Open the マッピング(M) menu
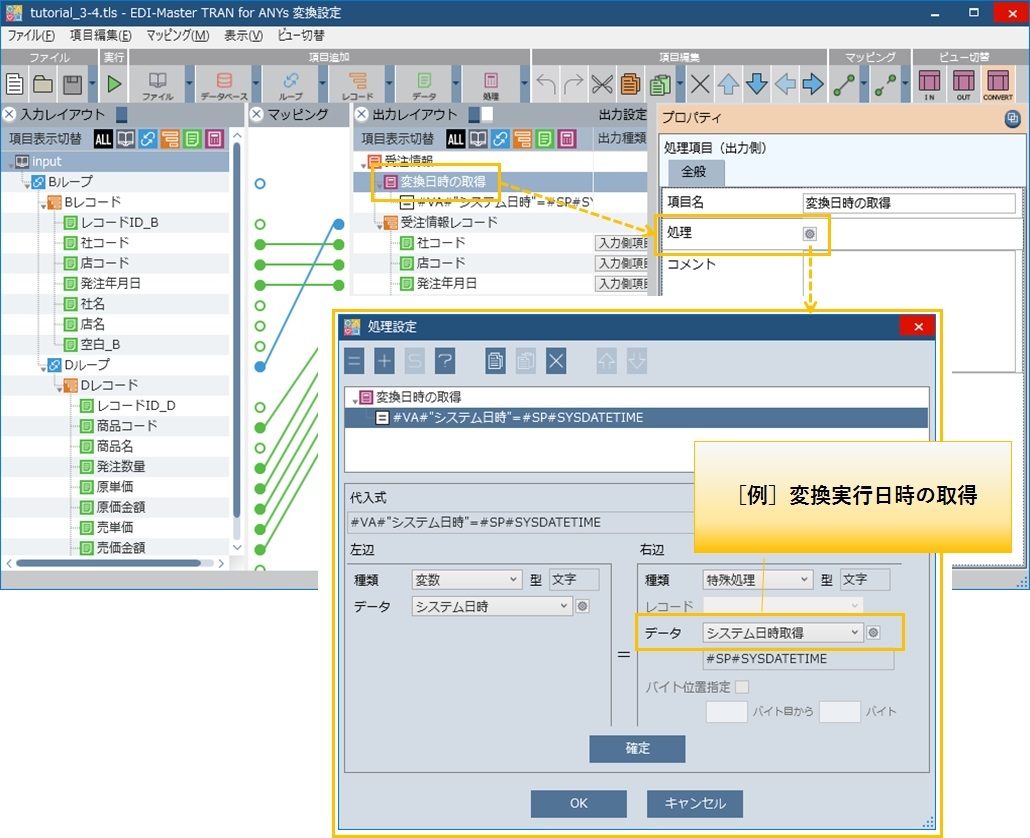Viewport: 1030px width, 838px height. [177, 35]
